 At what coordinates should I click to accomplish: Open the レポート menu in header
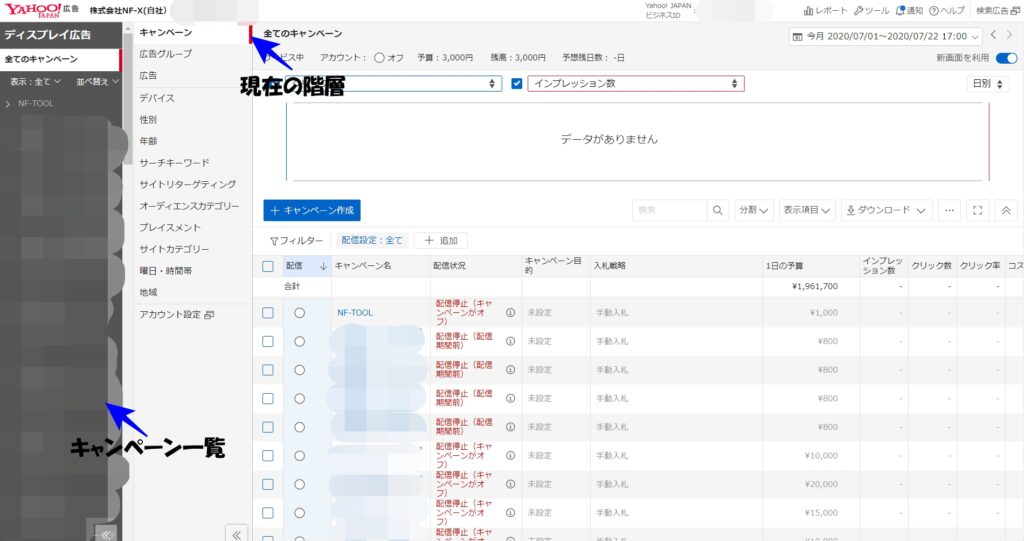824,10
